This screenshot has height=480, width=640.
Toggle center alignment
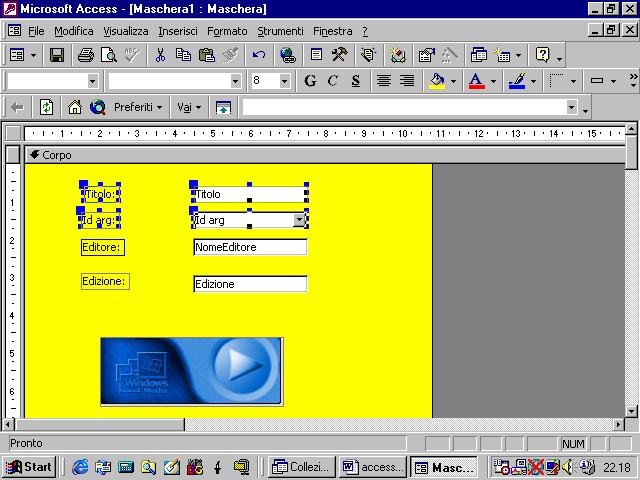pyautogui.click(x=384, y=81)
